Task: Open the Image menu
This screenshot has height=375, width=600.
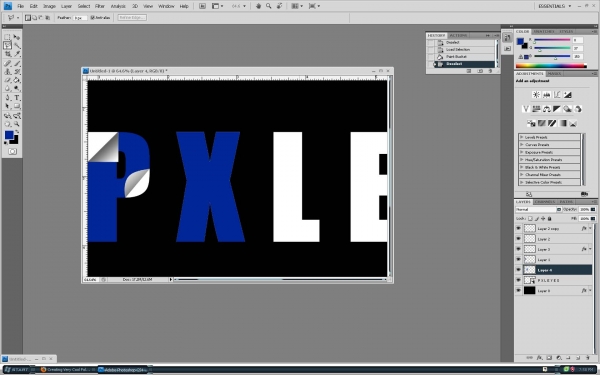Action: (x=49, y=6)
